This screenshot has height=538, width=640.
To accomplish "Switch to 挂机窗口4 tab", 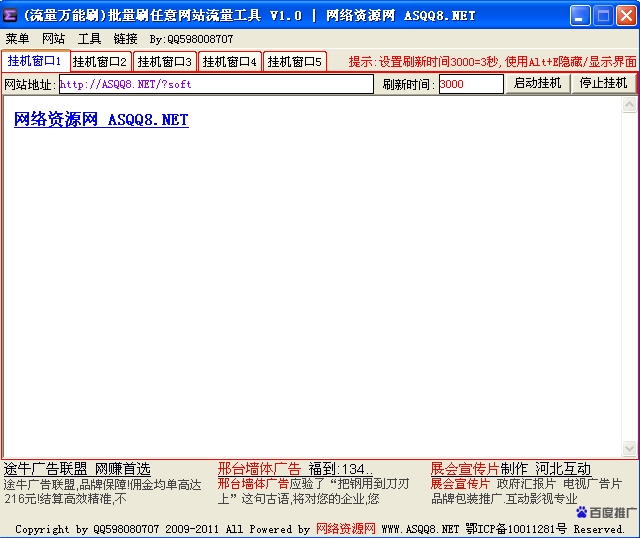I will point(230,62).
